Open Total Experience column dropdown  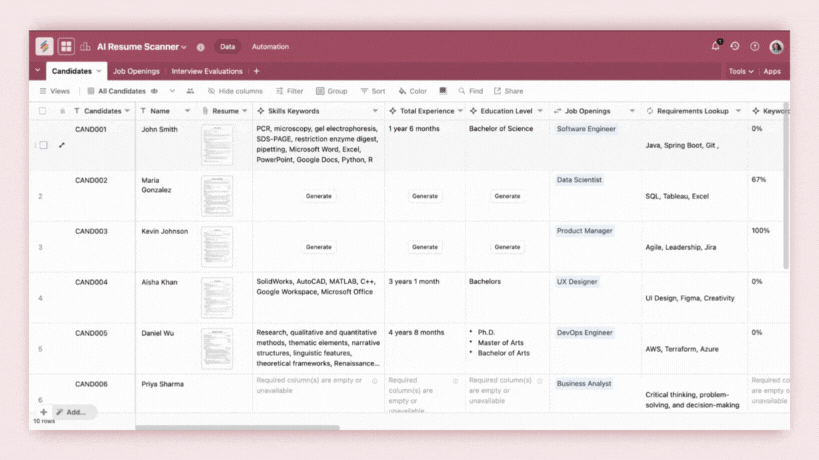tap(460, 111)
